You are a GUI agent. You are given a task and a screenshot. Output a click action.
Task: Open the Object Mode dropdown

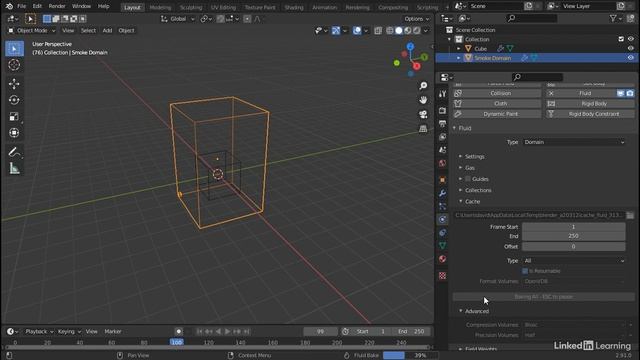point(31,31)
